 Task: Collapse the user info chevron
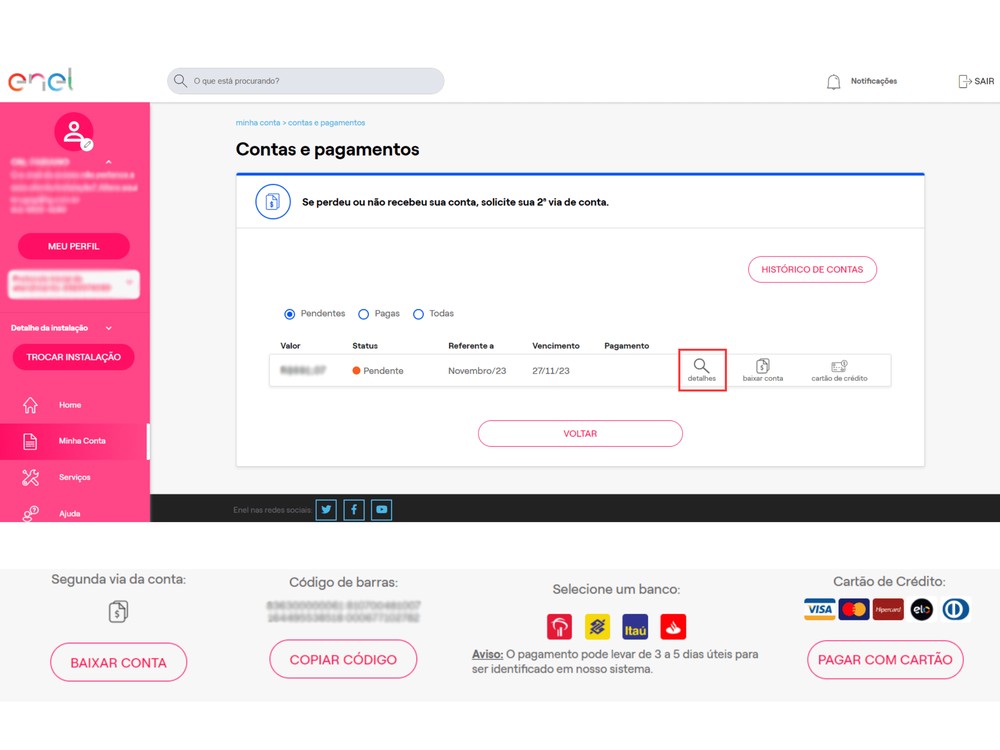pos(108,162)
